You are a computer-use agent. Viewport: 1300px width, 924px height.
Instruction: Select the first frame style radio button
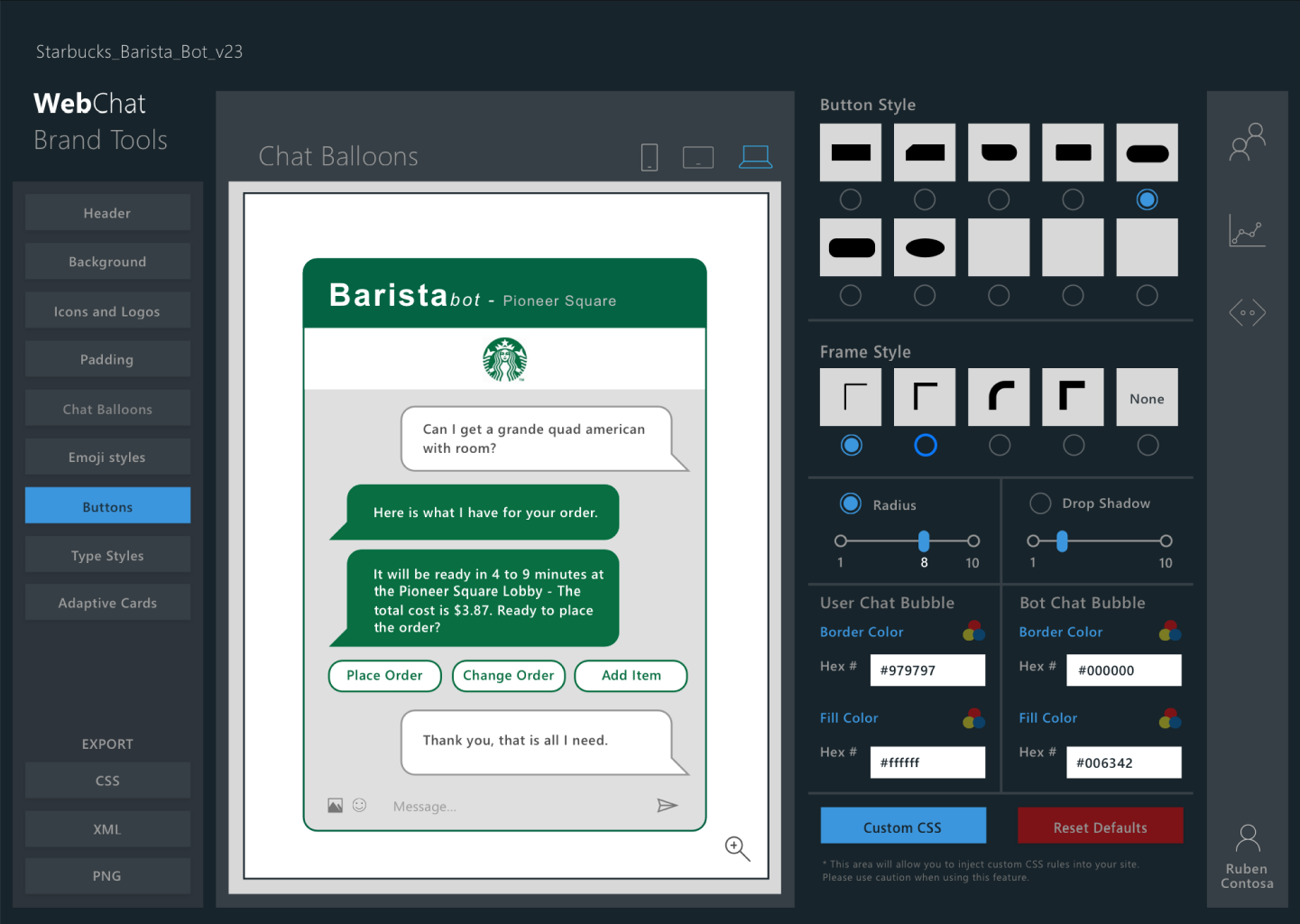(x=852, y=445)
